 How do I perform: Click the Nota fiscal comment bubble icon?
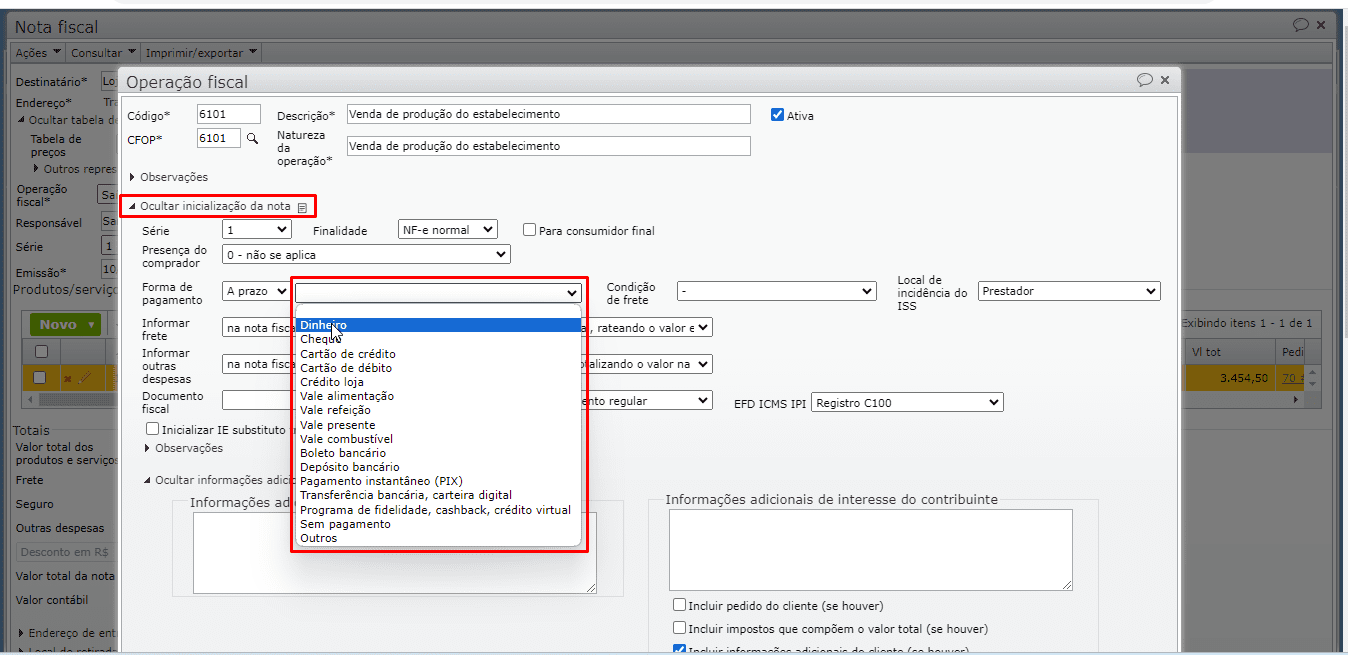(x=1300, y=25)
